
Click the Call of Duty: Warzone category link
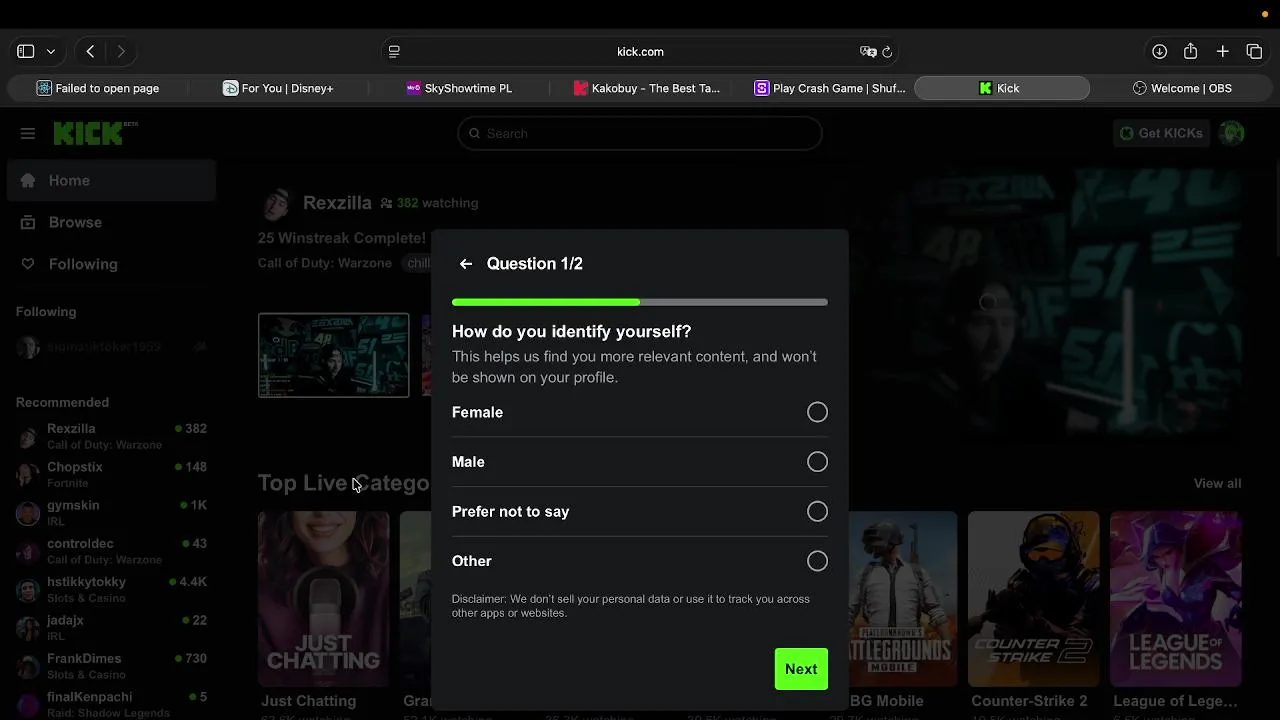pos(325,263)
